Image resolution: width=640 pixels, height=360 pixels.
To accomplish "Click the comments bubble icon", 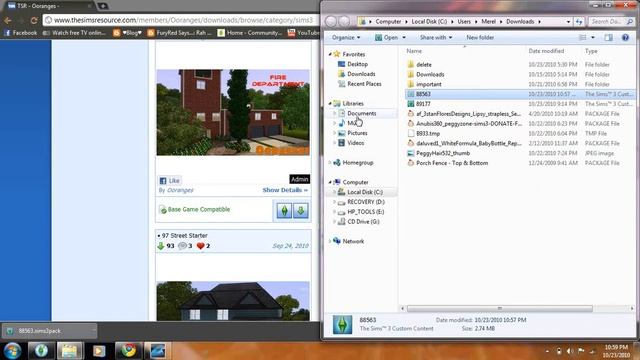I will (x=182, y=246).
